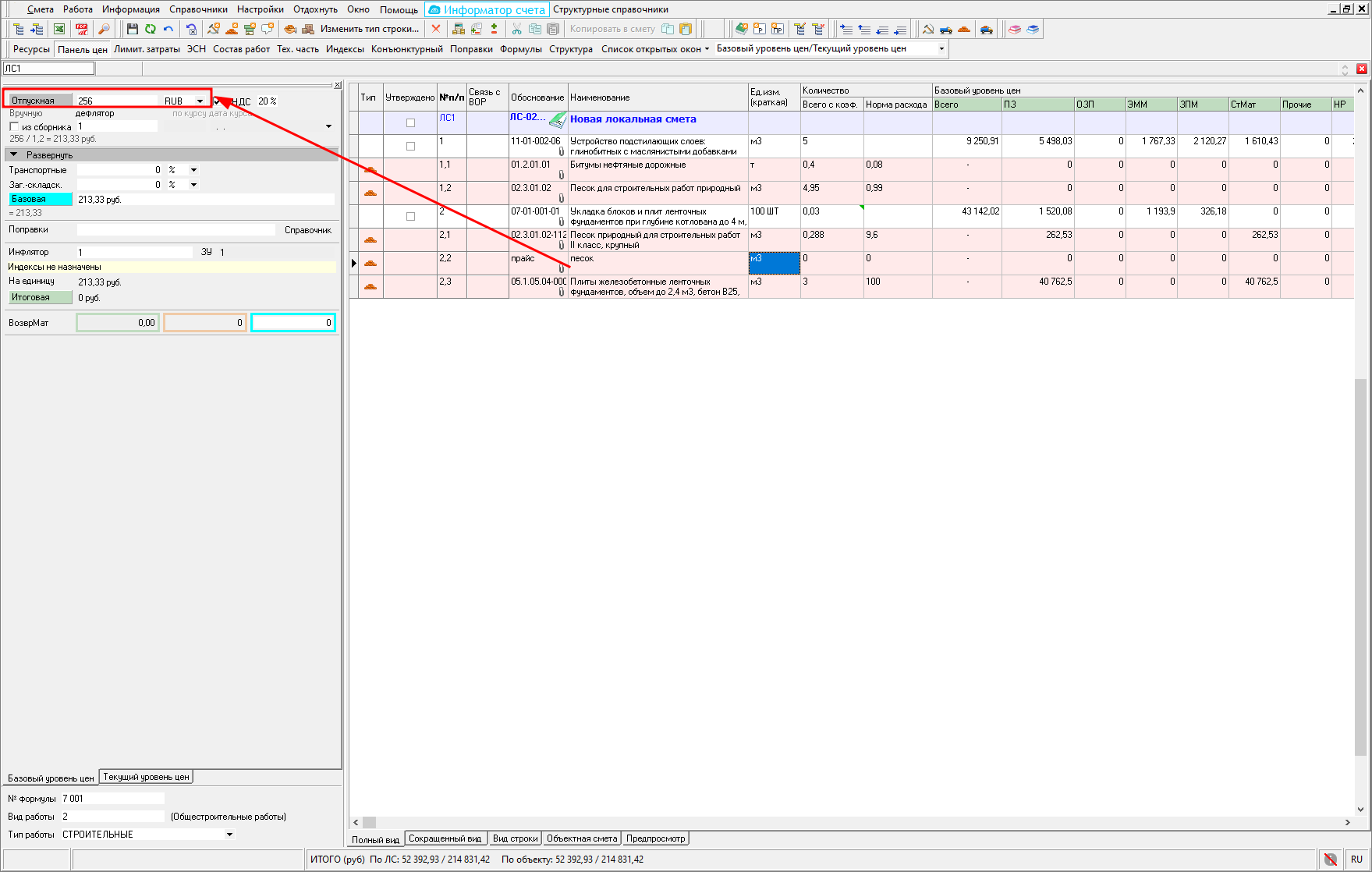Screen dimensions: 1372x872
Task: Open the RUB currency dropdown
Action: (x=200, y=101)
